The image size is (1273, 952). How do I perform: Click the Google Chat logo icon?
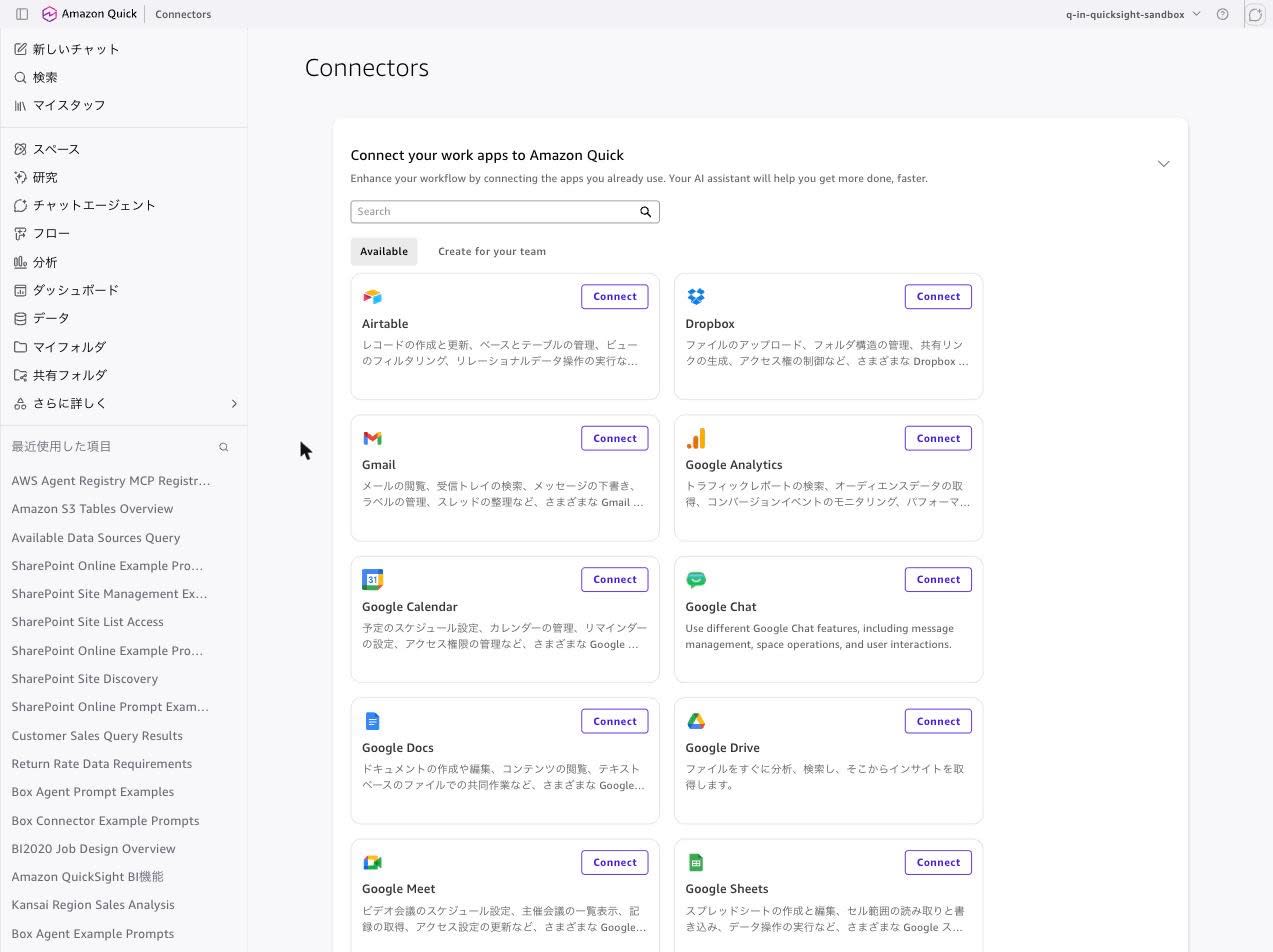point(696,579)
